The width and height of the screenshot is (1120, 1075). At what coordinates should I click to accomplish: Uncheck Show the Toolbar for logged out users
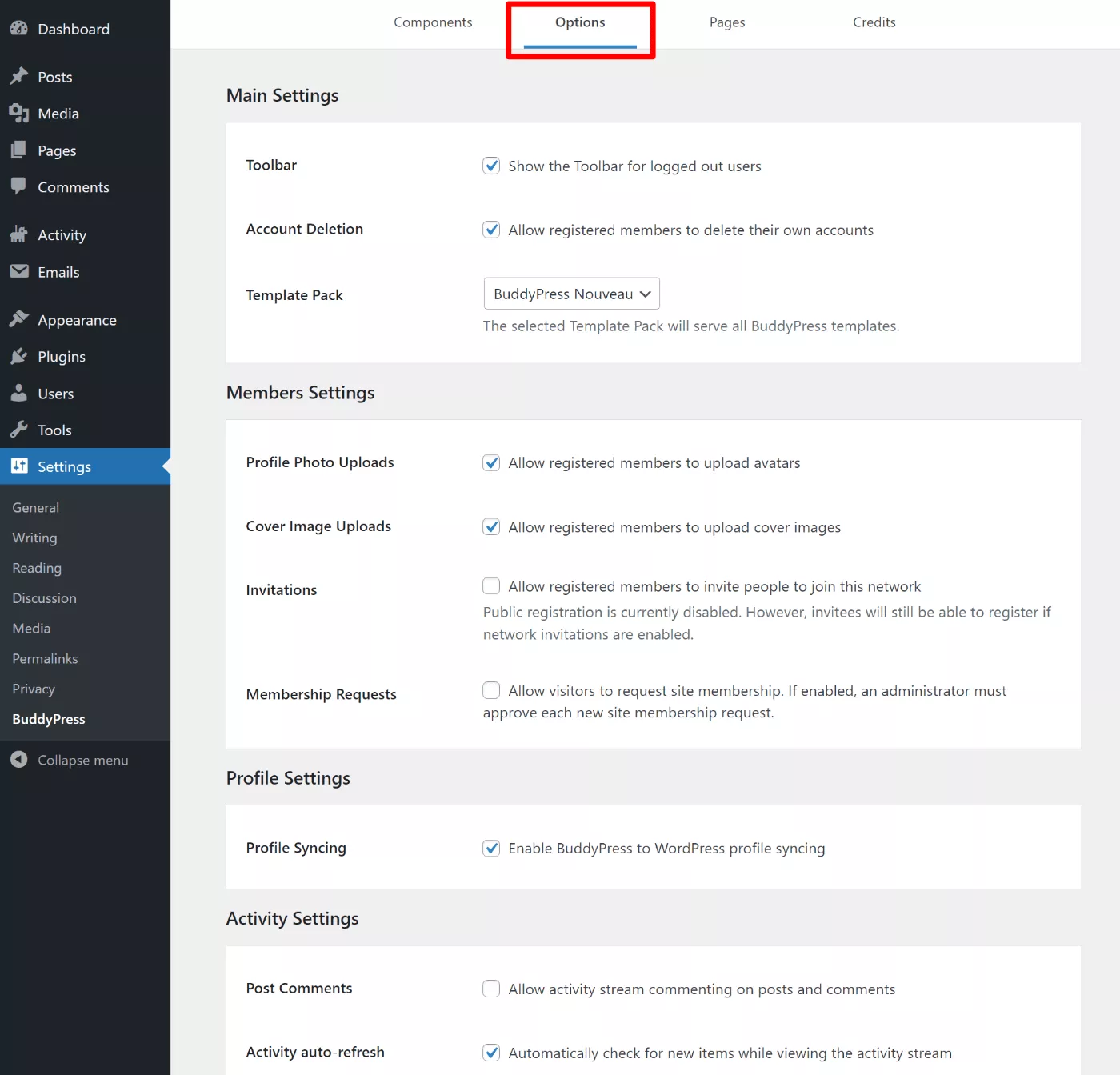click(491, 166)
